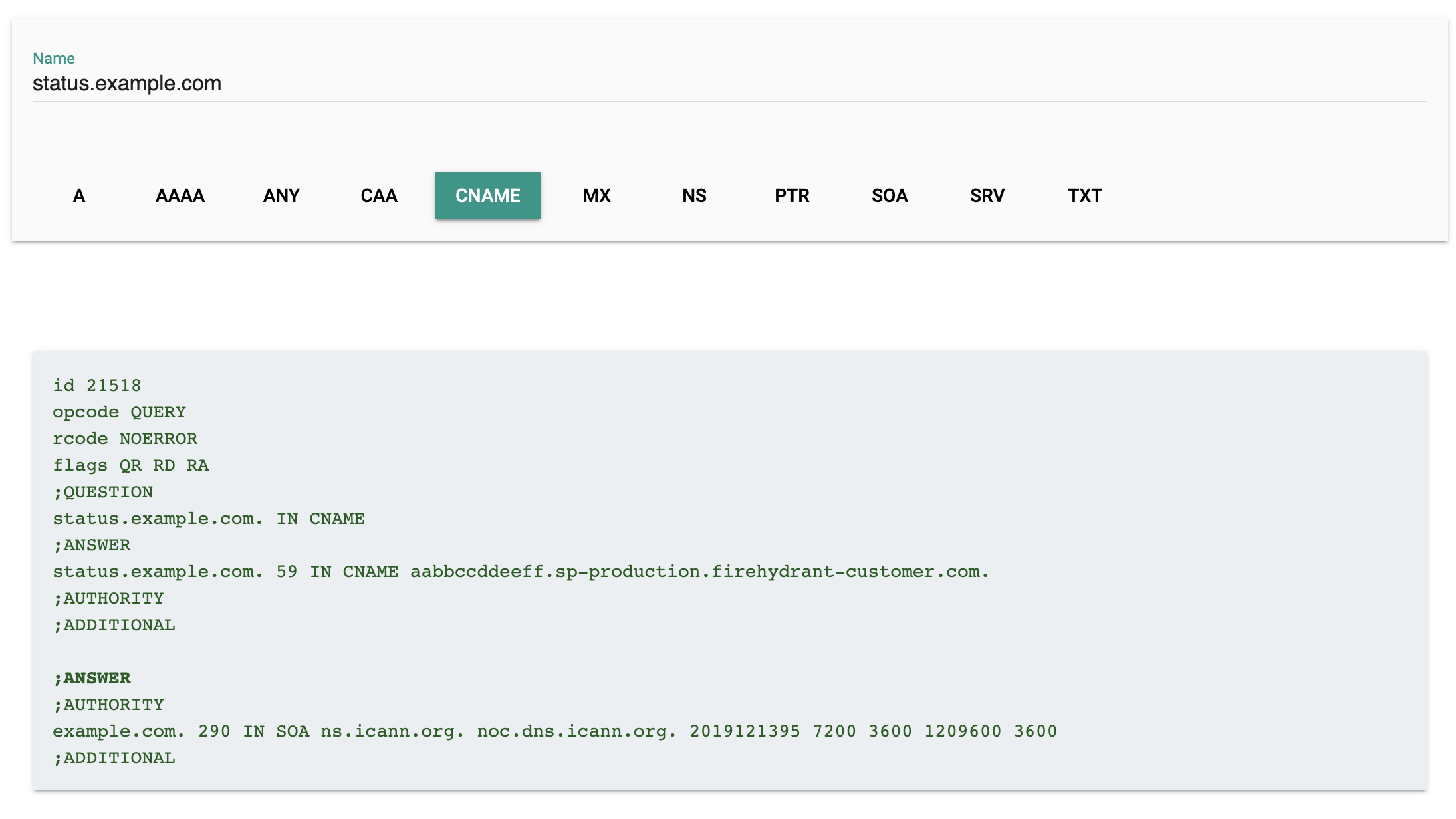
Task: Select the SOA record type tab
Action: [889, 195]
